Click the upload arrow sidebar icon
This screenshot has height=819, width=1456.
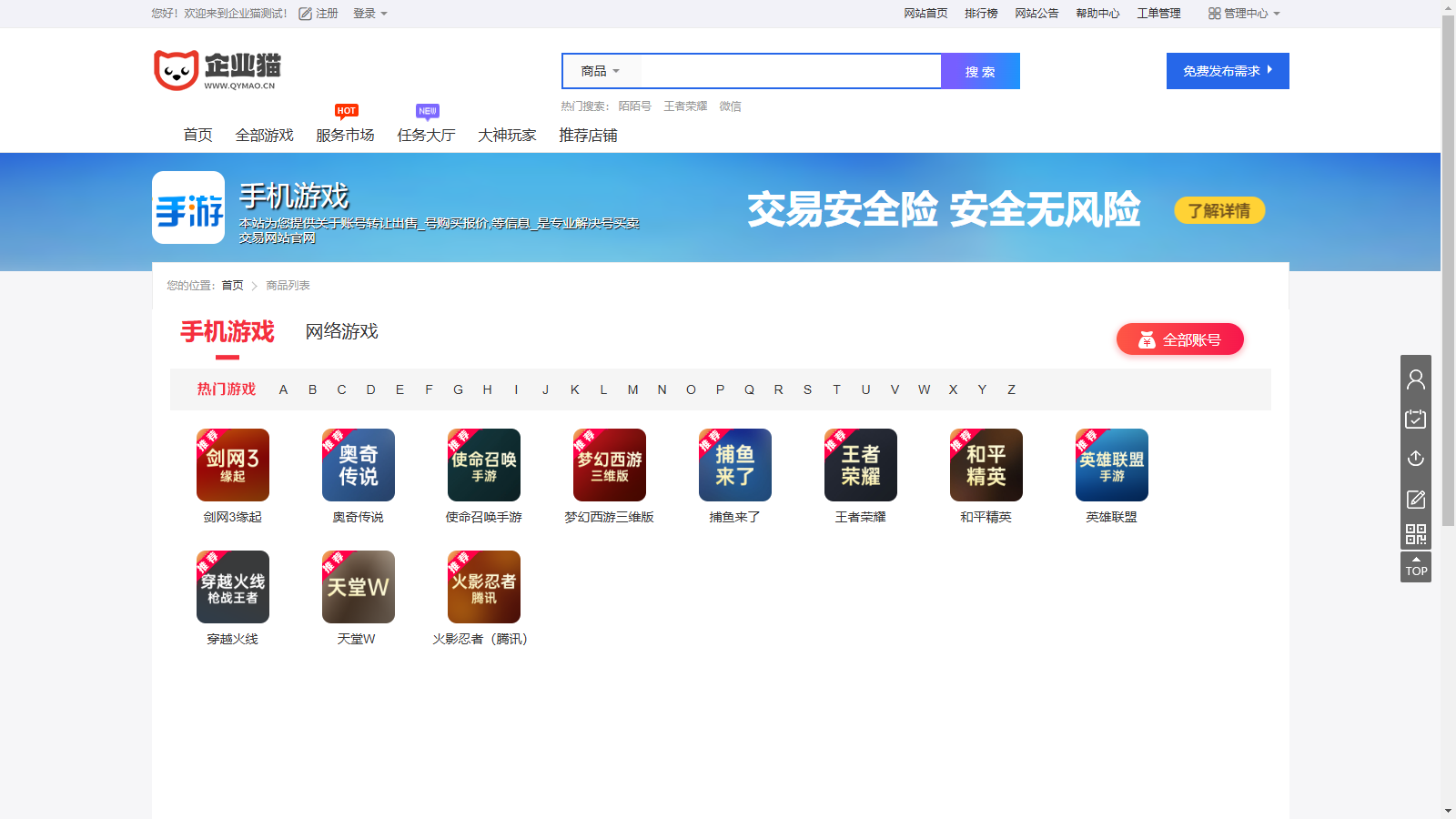(1416, 458)
